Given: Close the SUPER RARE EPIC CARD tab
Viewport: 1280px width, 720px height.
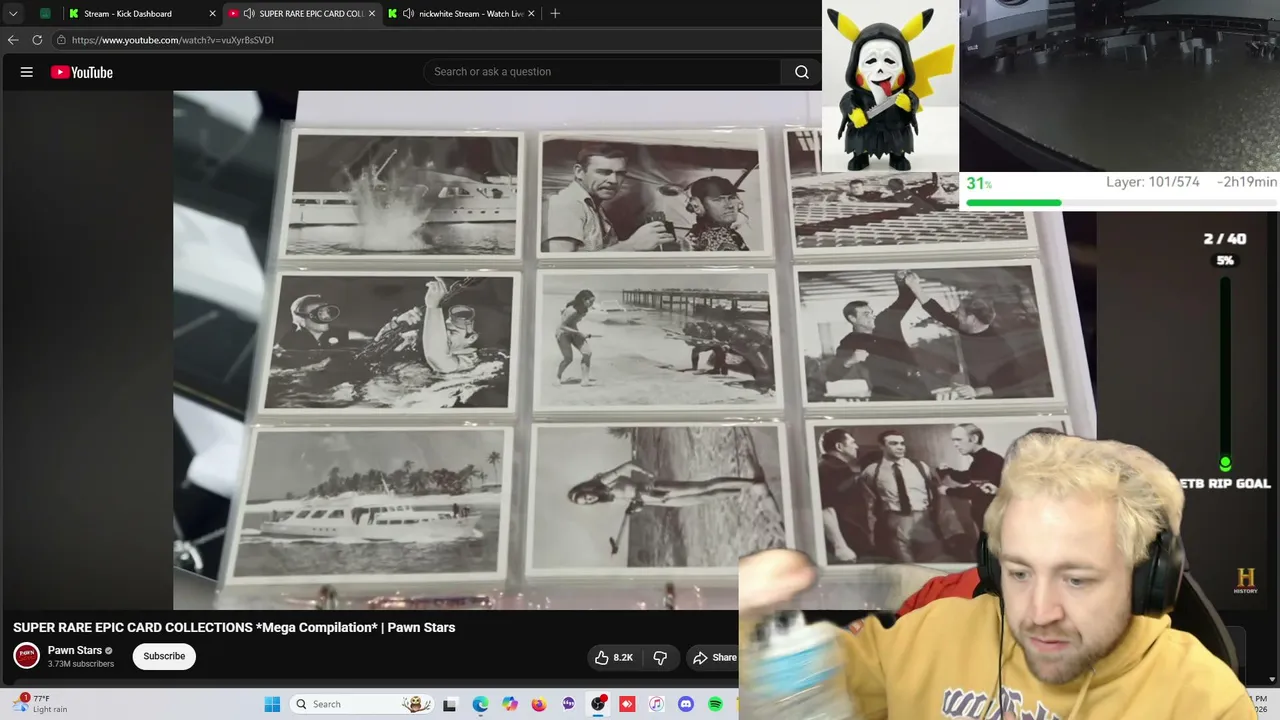Looking at the screenshot, I should [372, 14].
